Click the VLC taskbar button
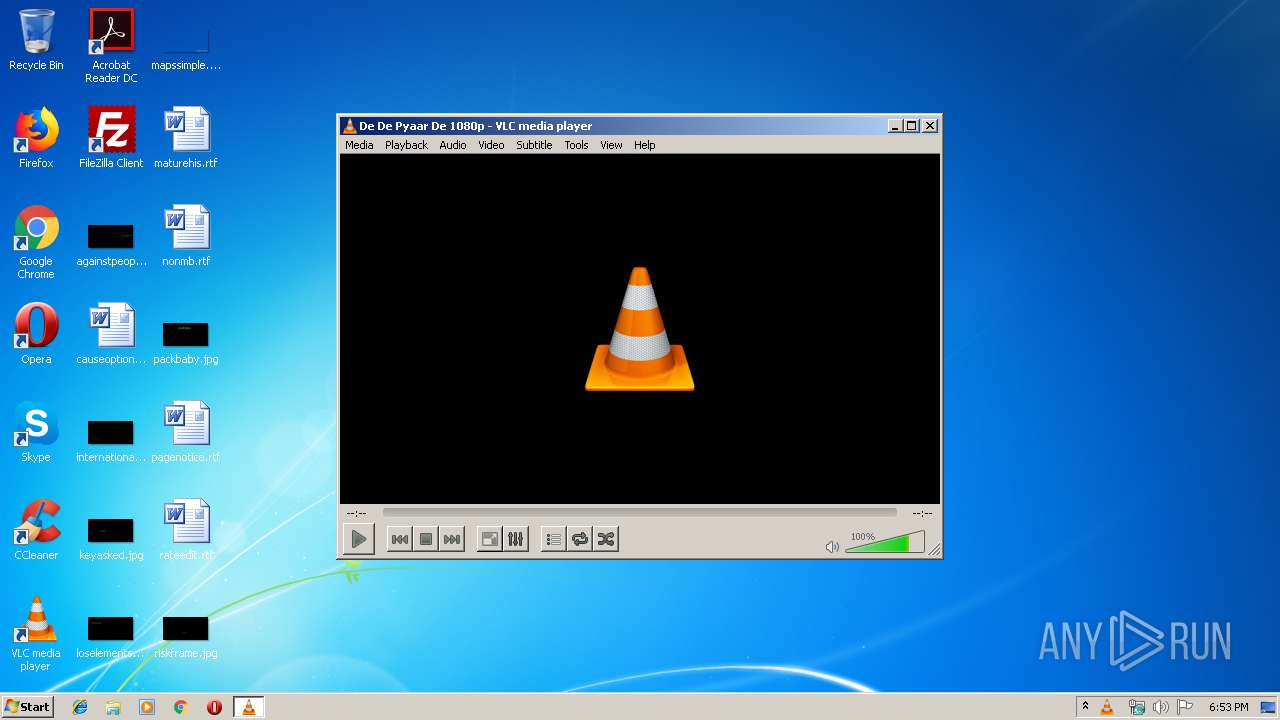Screen dimensions: 1280x720 (248, 707)
